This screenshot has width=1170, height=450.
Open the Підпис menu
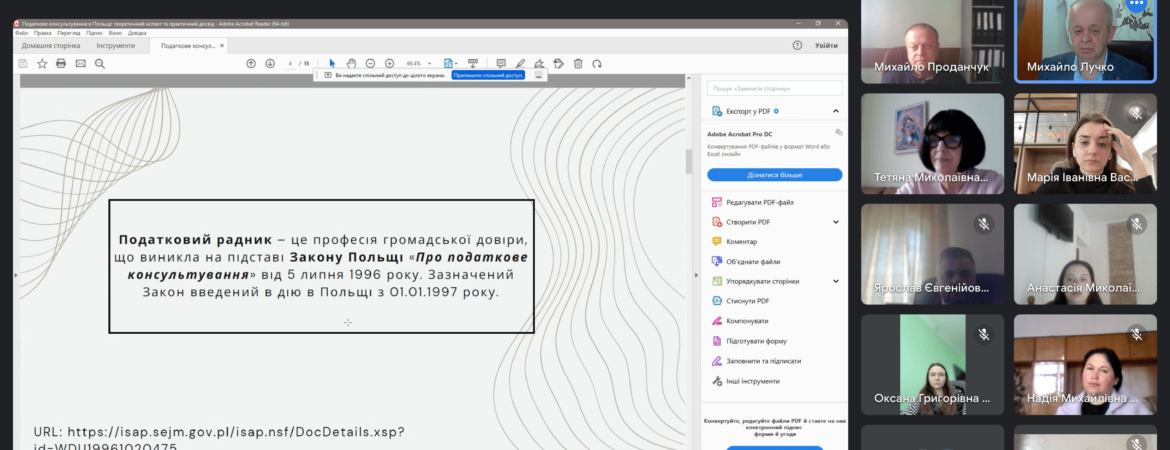(x=94, y=33)
